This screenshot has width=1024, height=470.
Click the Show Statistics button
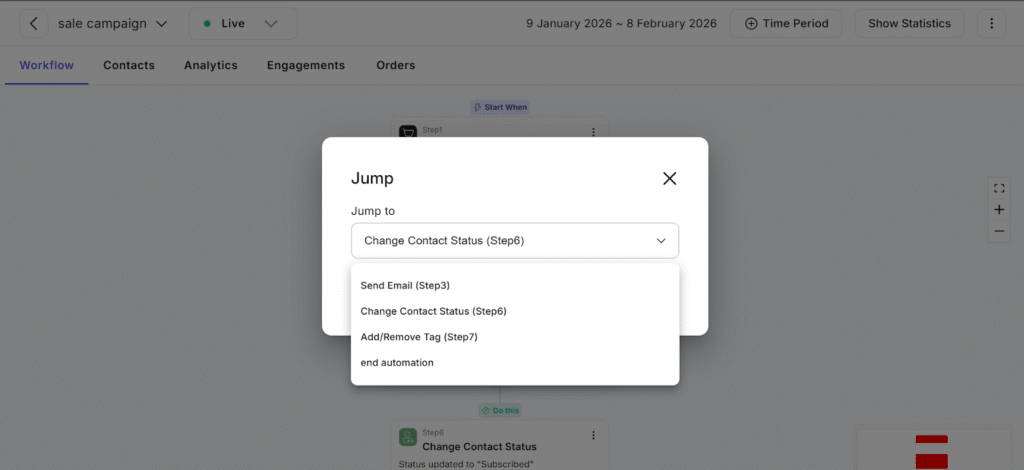click(909, 23)
